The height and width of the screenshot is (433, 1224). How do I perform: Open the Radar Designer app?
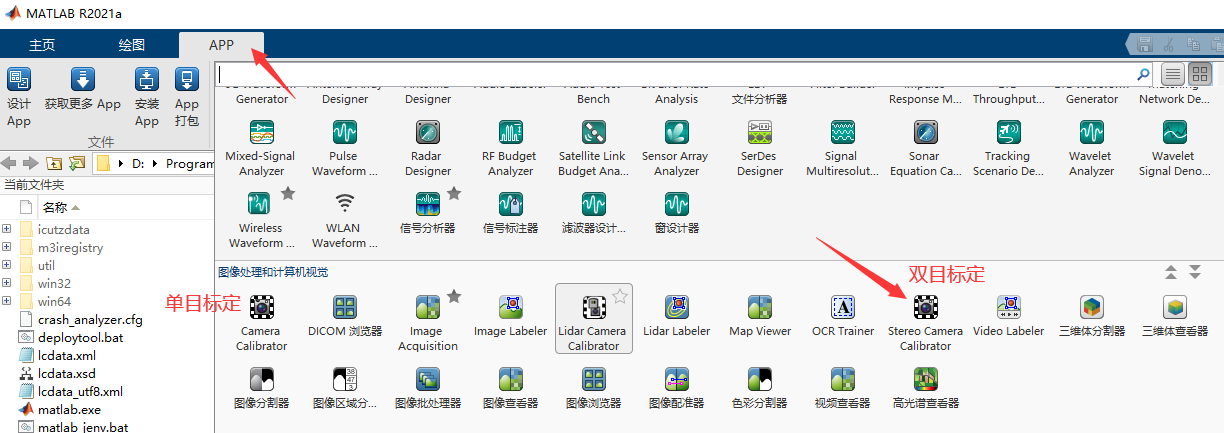[428, 147]
